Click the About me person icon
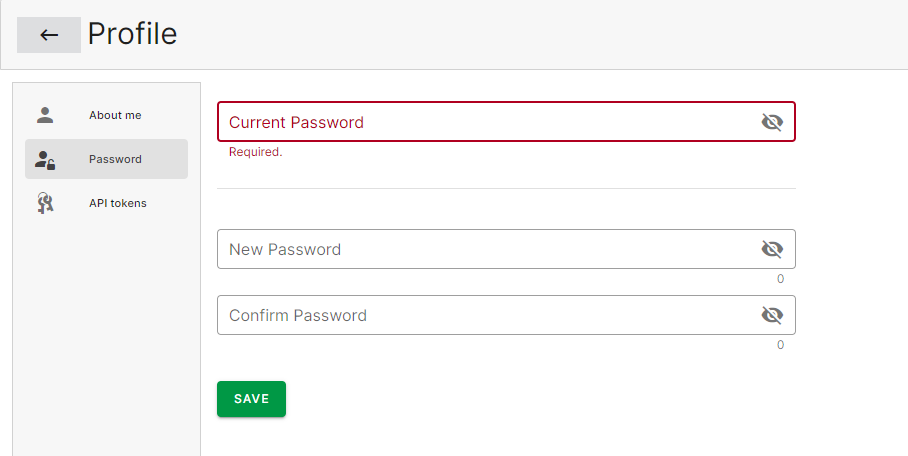 [45, 115]
